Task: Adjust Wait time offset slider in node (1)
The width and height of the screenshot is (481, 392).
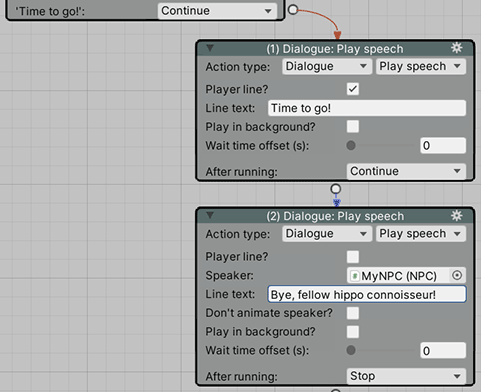Action: (x=381, y=146)
